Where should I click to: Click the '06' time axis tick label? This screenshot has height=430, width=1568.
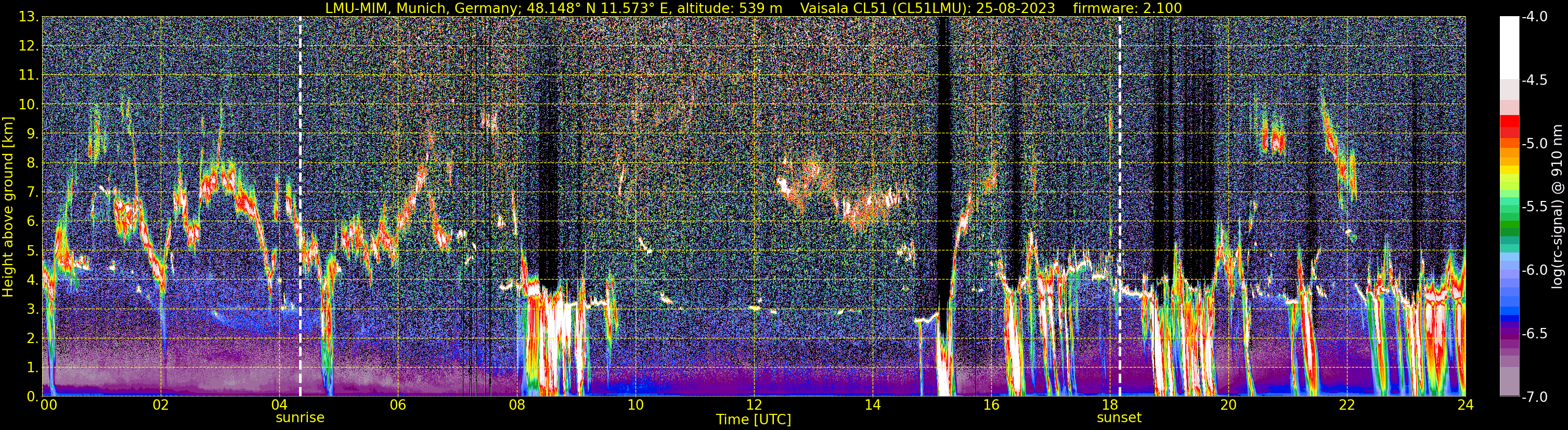click(x=398, y=405)
